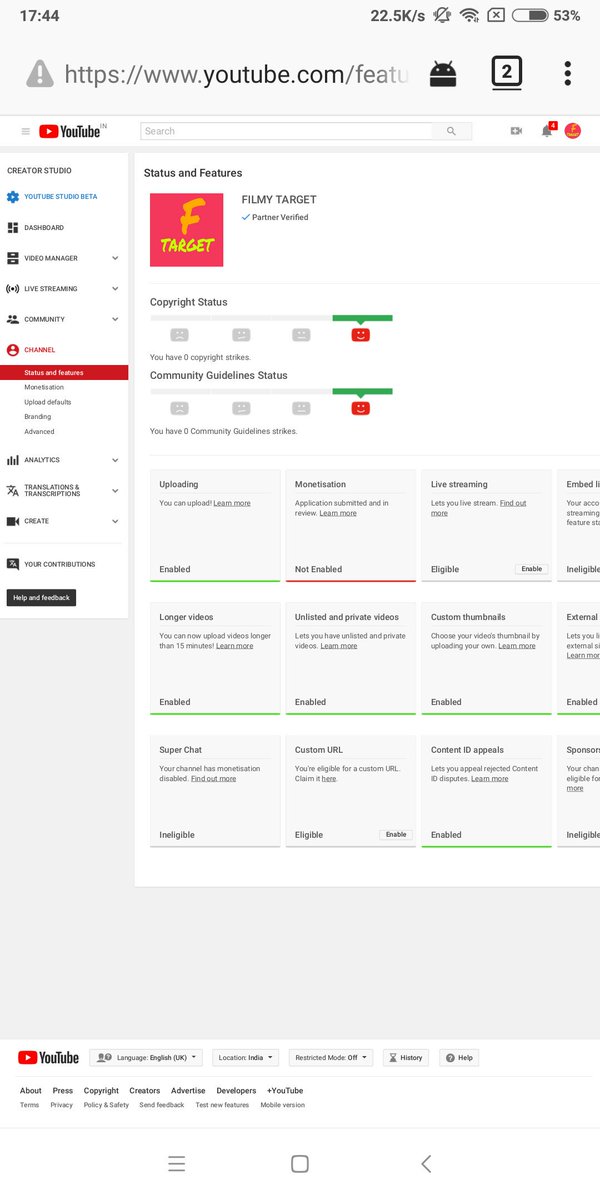This screenshot has height=1200, width=600.
Task: Tap the browser URL address bar
Action: pyautogui.click(x=236, y=74)
